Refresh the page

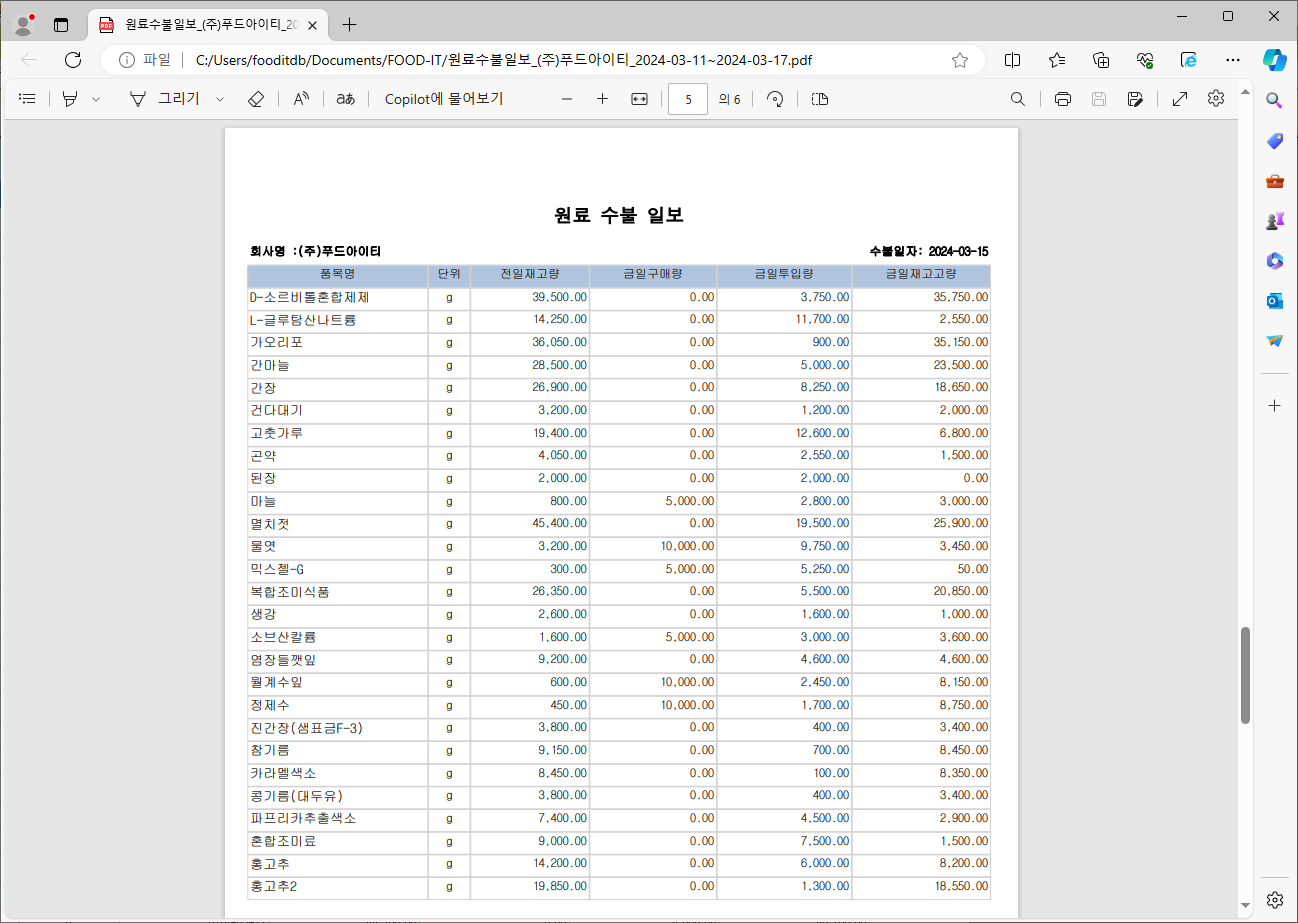73,60
